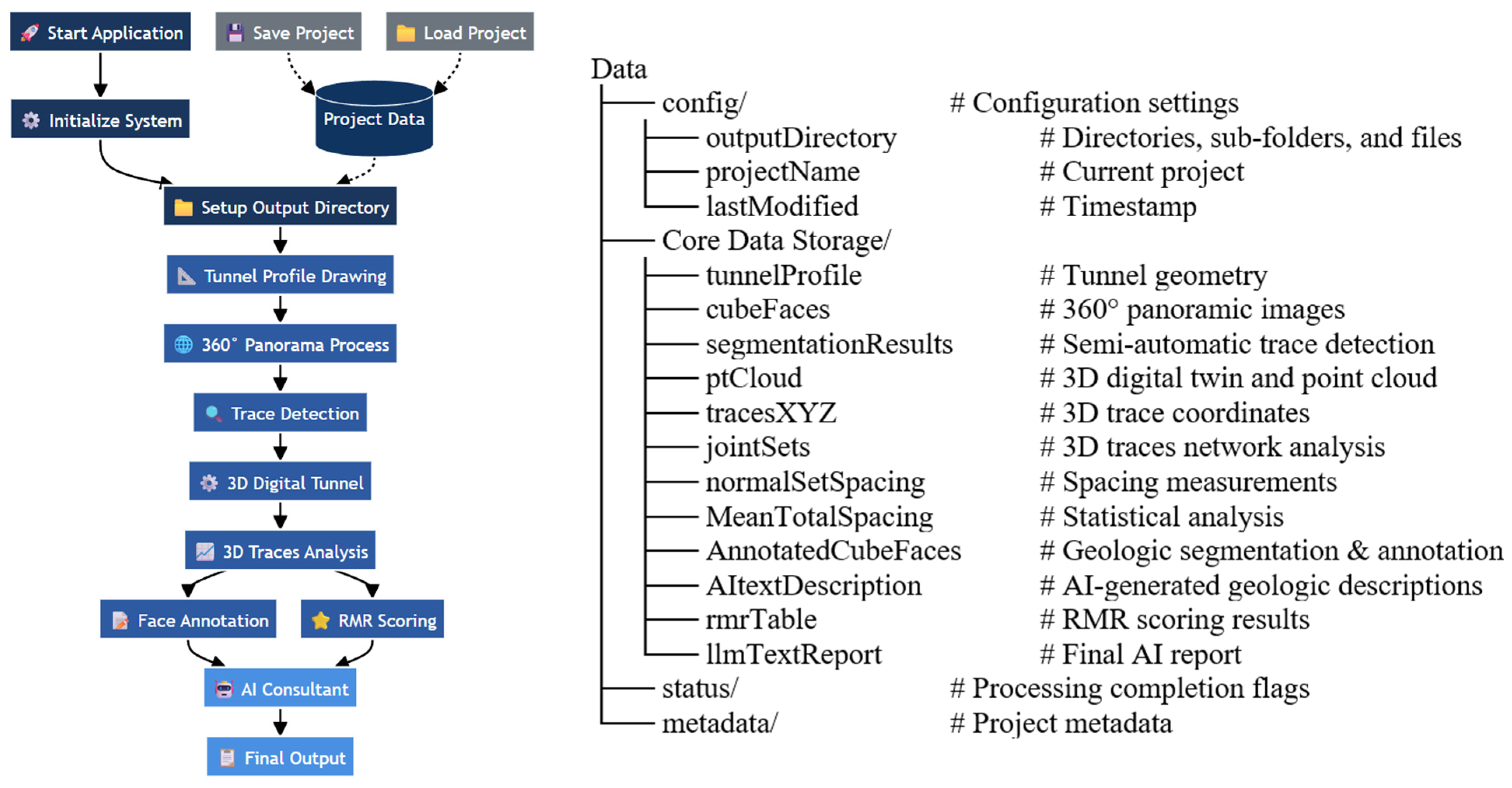Click the gear icon on Initialize System
This screenshot has width=1512, height=788.
pos(31,120)
